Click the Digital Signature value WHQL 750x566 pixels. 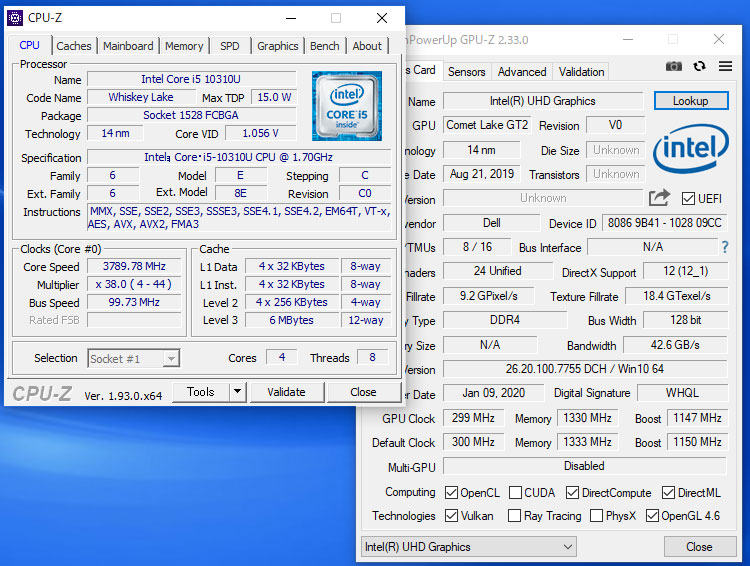683,393
